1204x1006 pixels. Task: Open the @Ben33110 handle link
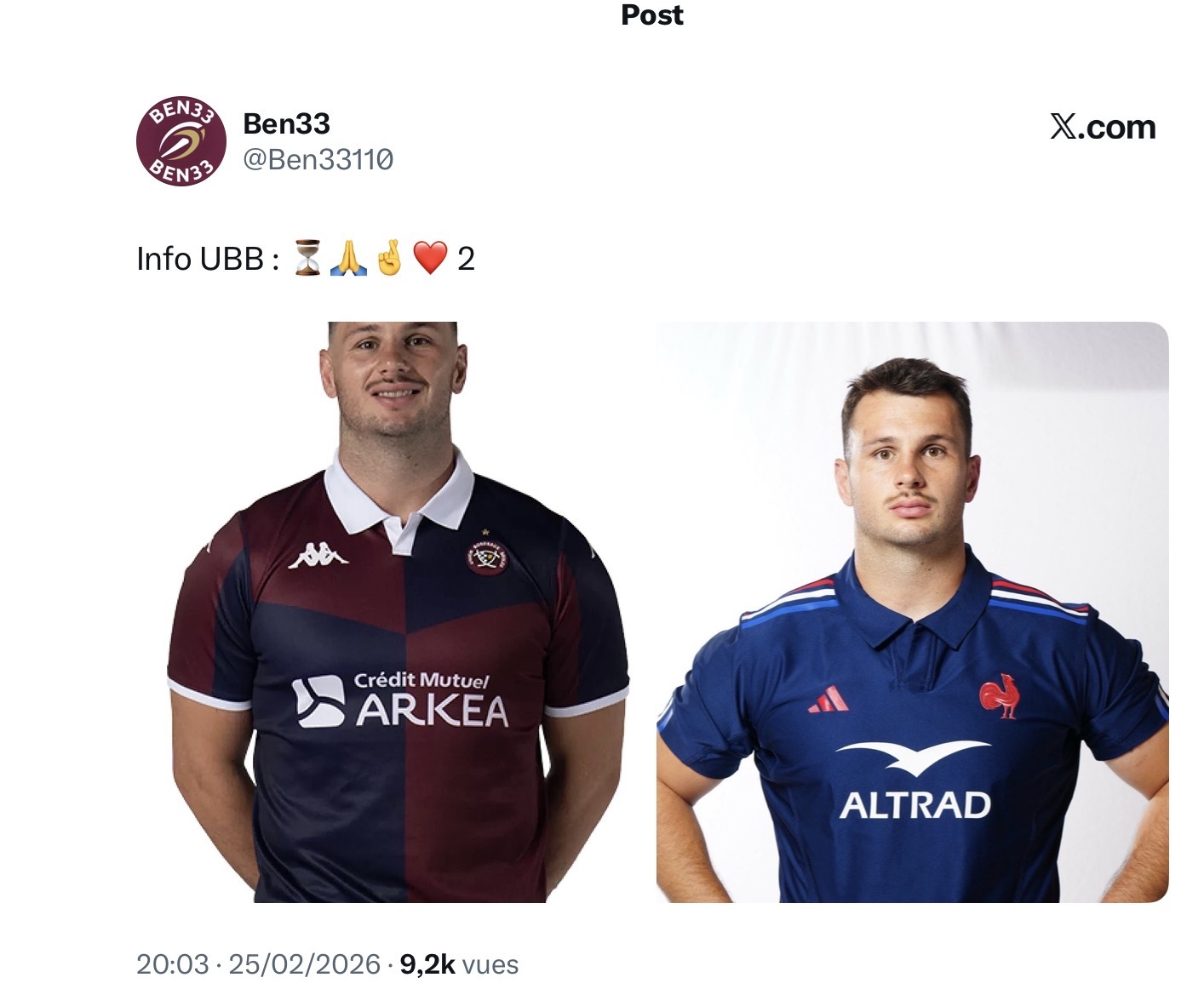[x=318, y=159]
